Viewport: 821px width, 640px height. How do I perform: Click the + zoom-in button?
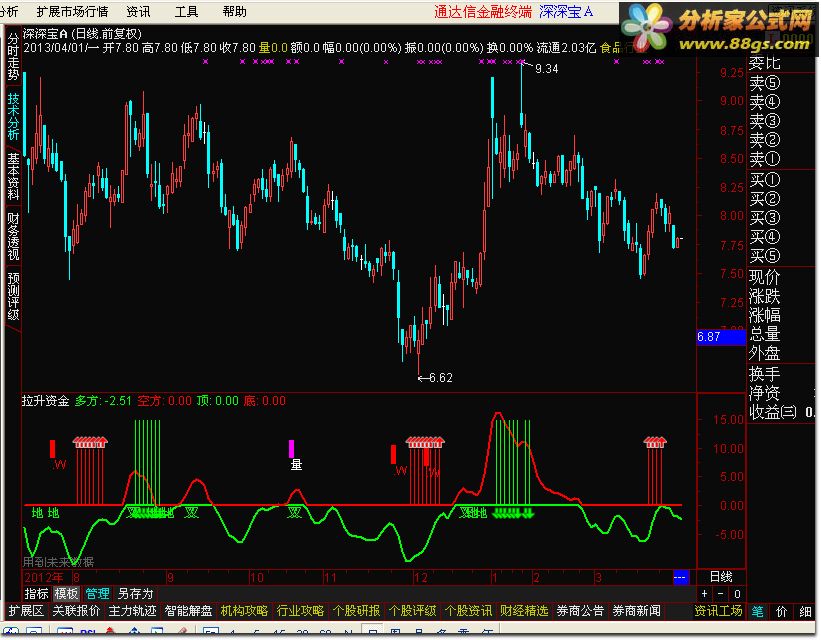704,593
